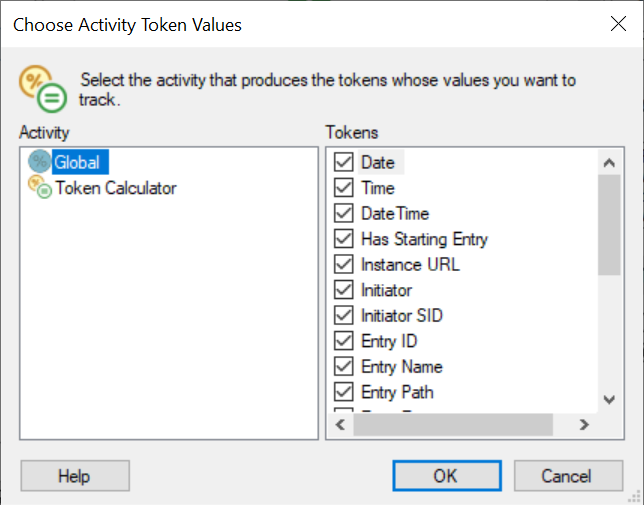Uncheck the DateTime token

click(344, 213)
